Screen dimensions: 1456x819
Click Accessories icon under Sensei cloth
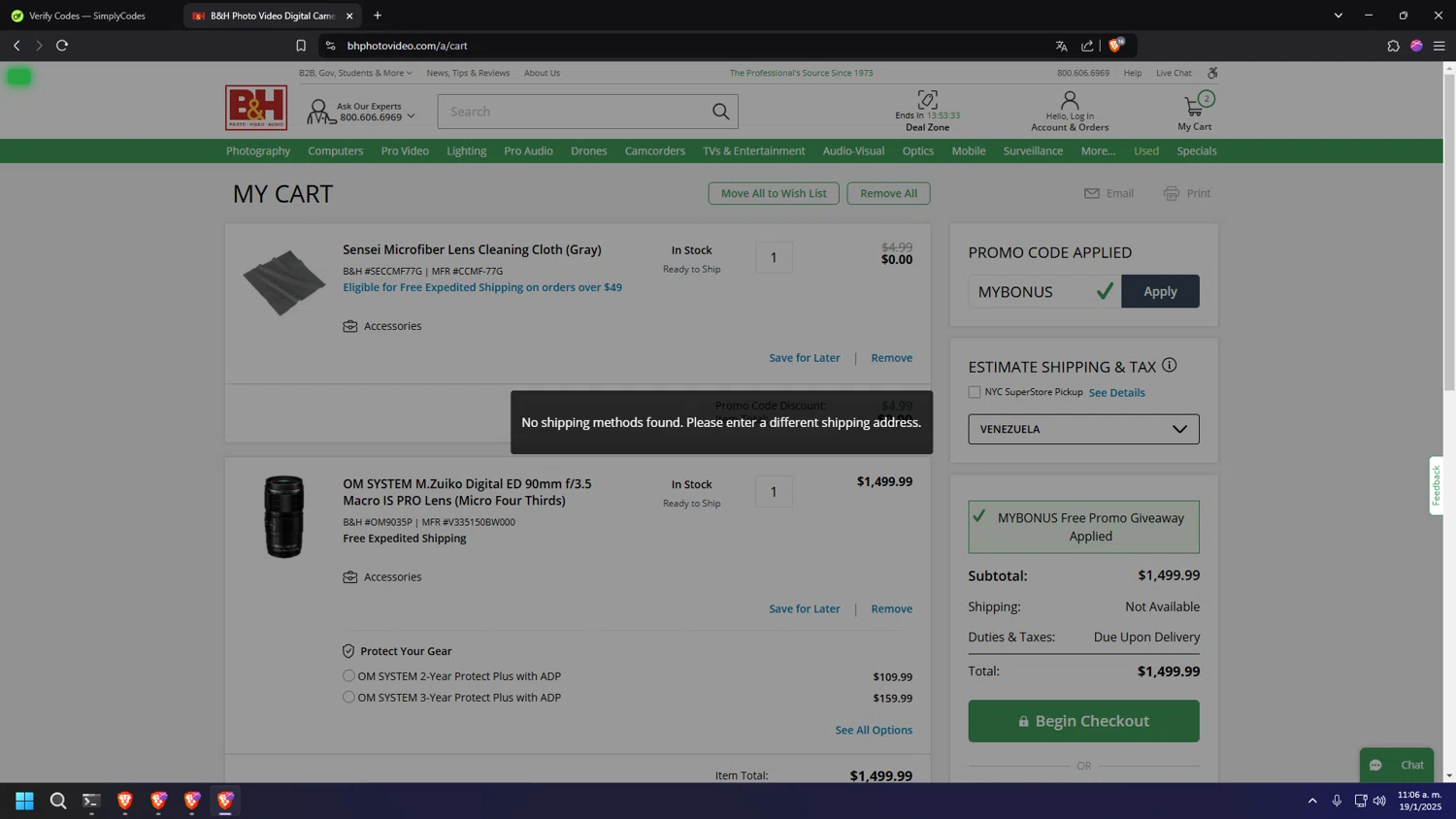350,326
